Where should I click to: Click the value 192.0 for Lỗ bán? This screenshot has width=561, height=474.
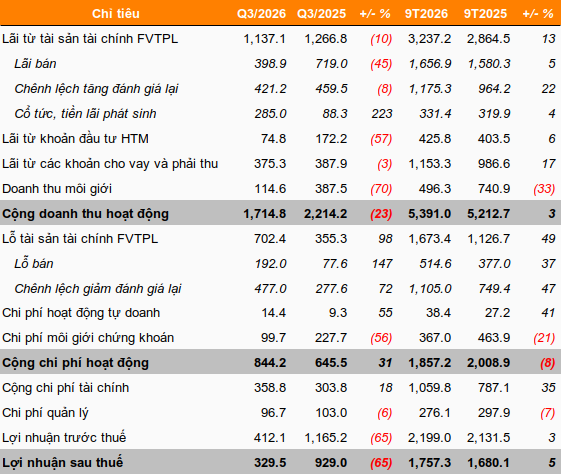[x=270, y=264]
